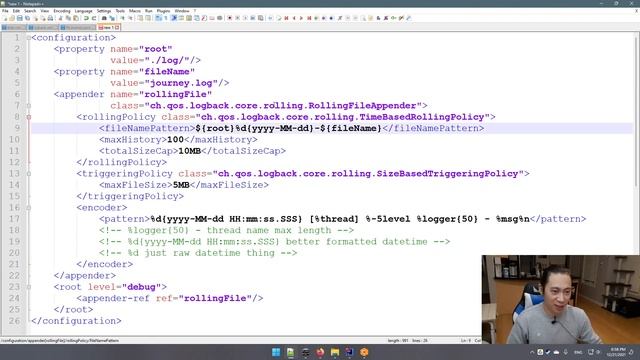Collapse the appender fold marker at line 7
The height and width of the screenshot is (360, 640).
coord(29,106)
